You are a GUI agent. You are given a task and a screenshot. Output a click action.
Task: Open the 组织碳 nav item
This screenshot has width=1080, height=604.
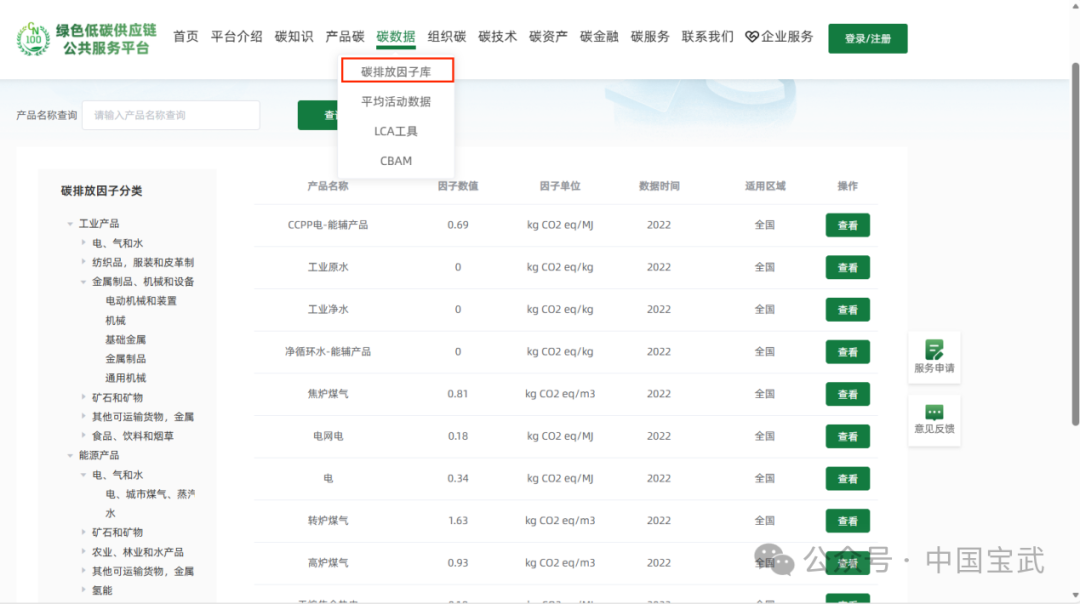(446, 37)
